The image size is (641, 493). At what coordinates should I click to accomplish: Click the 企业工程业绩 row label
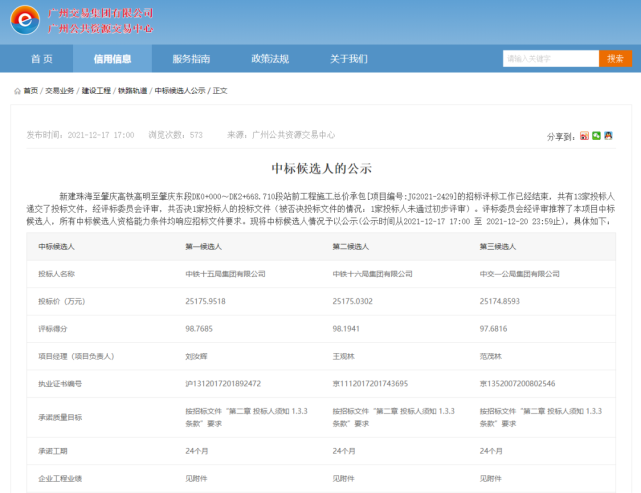tap(60, 479)
